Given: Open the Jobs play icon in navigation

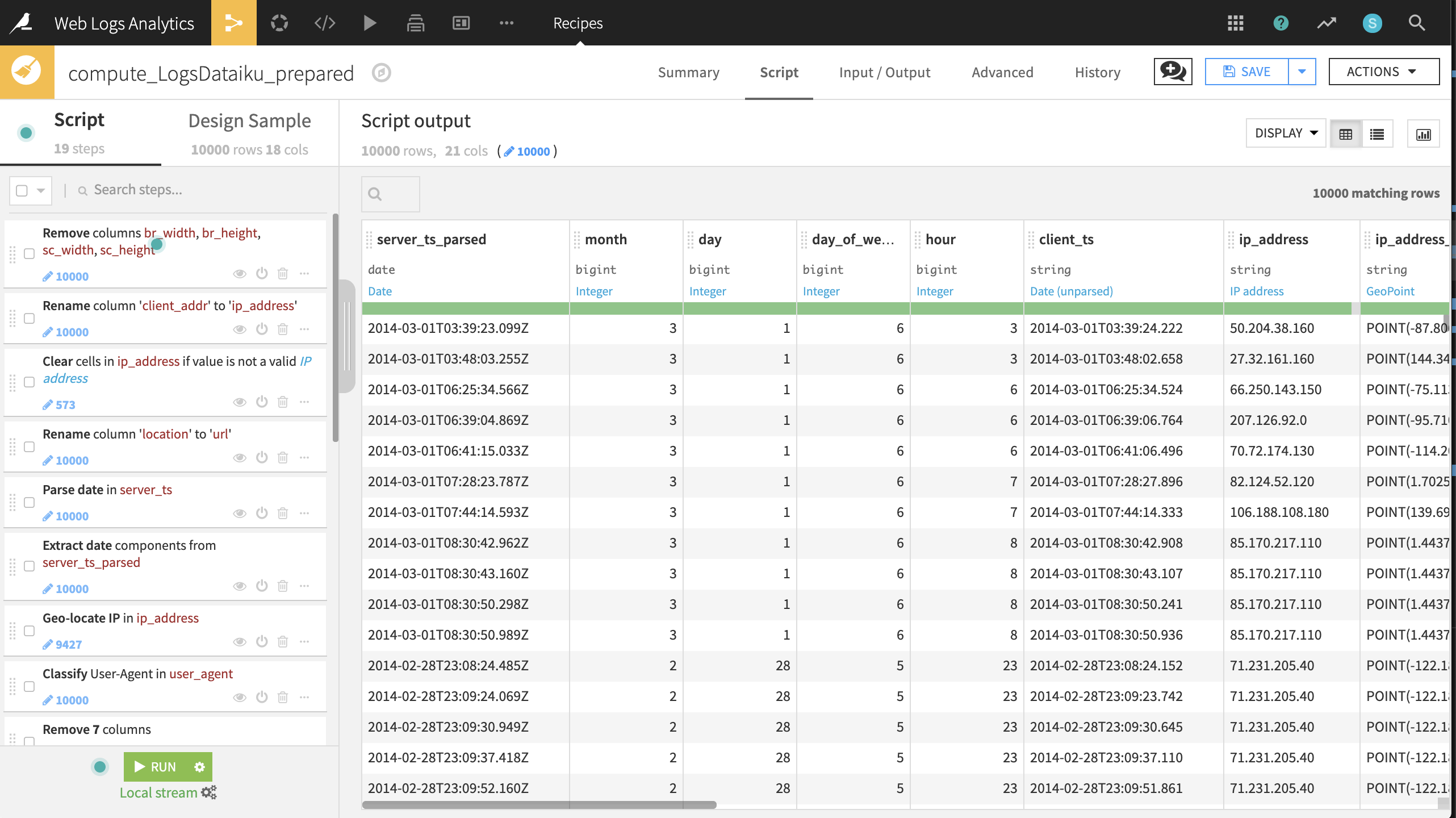Looking at the screenshot, I should pos(370,23).
